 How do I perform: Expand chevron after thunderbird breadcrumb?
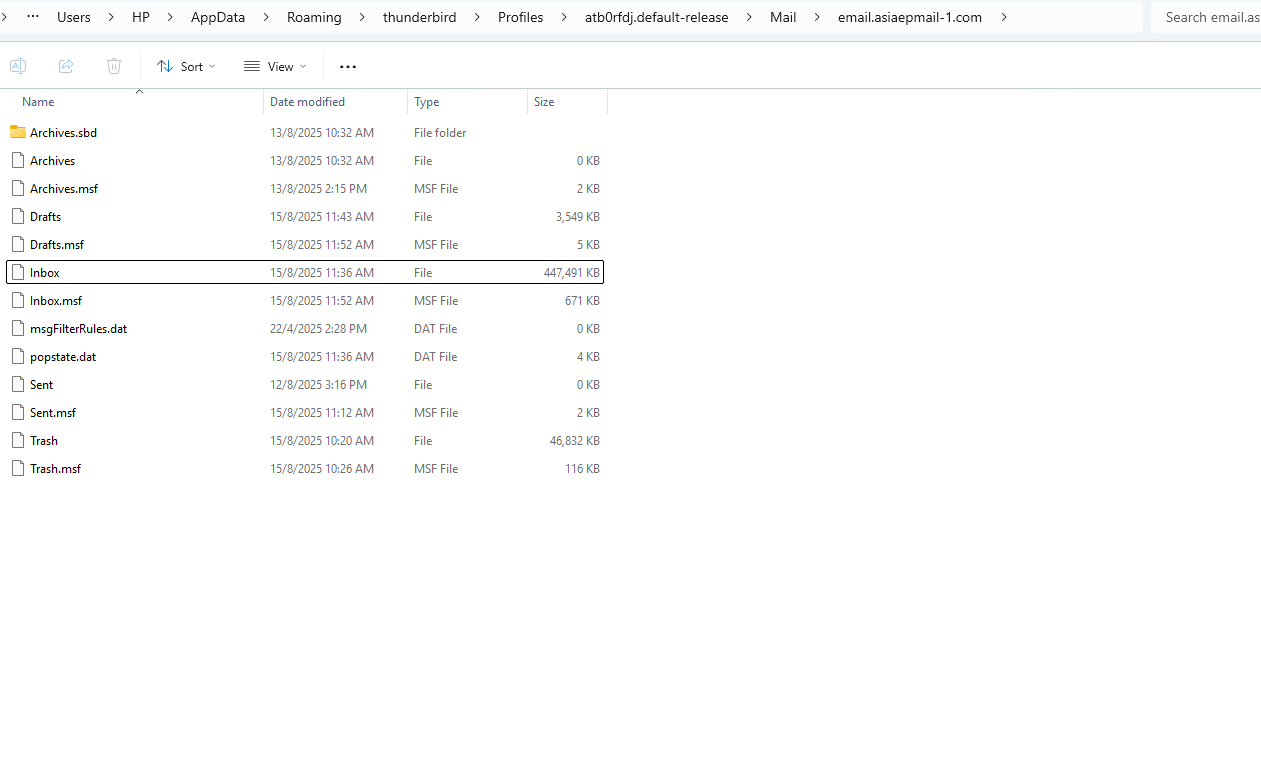click(477, 17)
